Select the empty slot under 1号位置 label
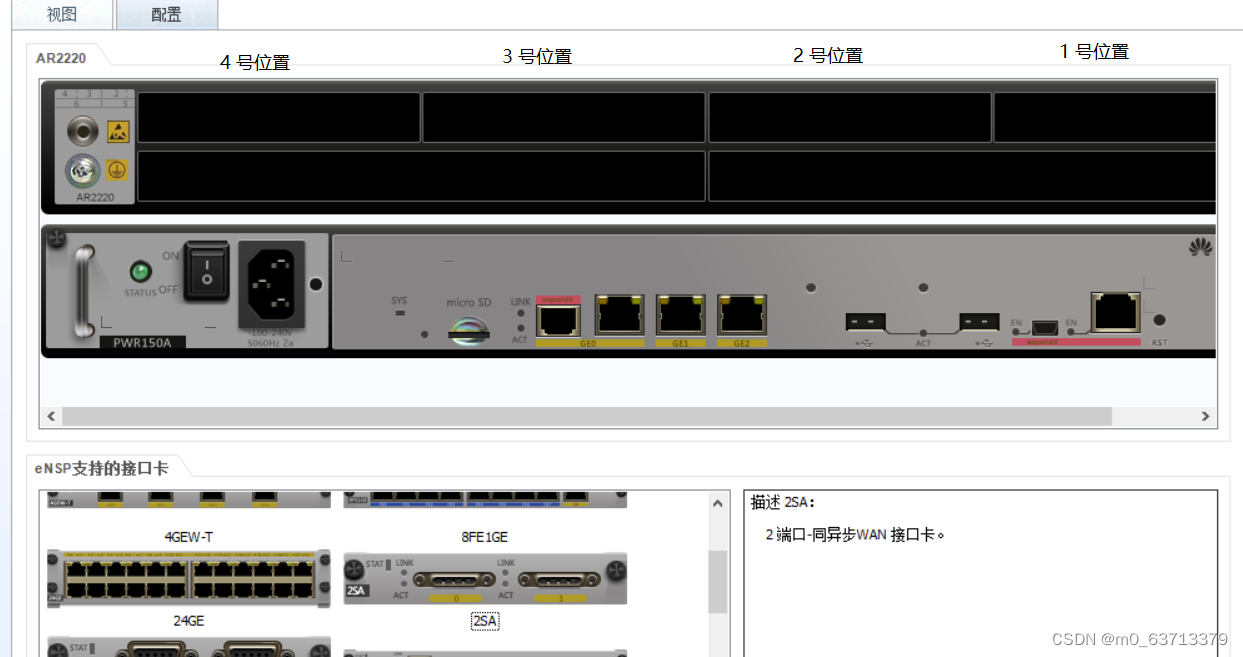 1105,118
